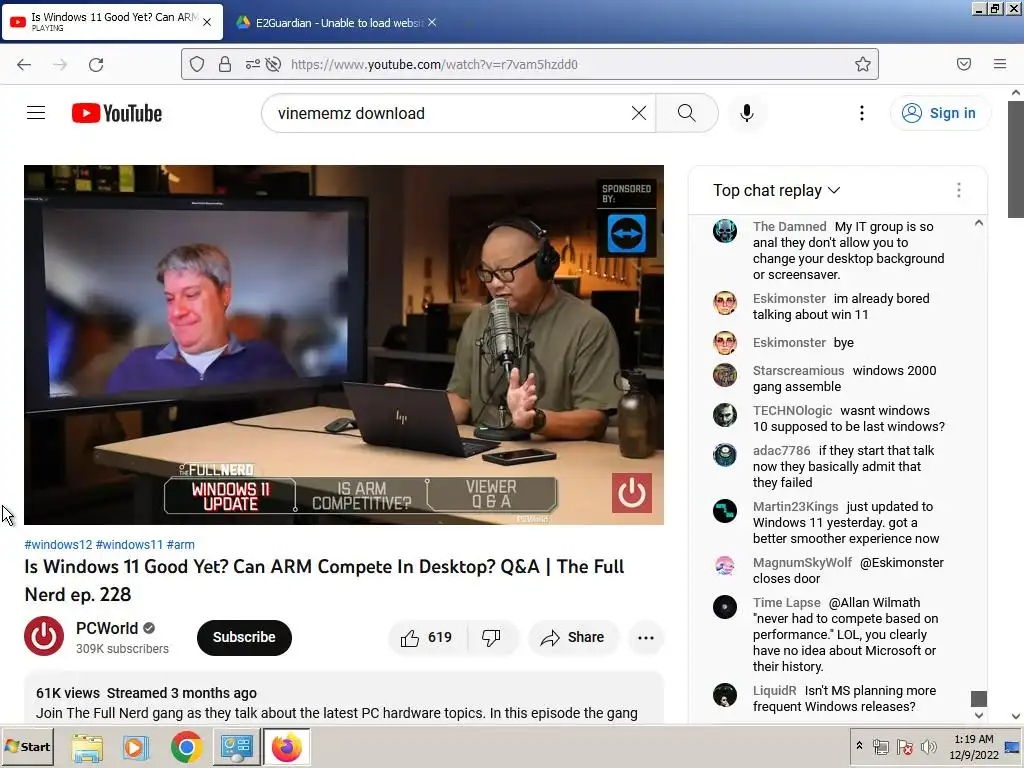The height and width of the screenshot is (768, 1024).
Task: Click Time Lapse chat author name
Action: 786,603
